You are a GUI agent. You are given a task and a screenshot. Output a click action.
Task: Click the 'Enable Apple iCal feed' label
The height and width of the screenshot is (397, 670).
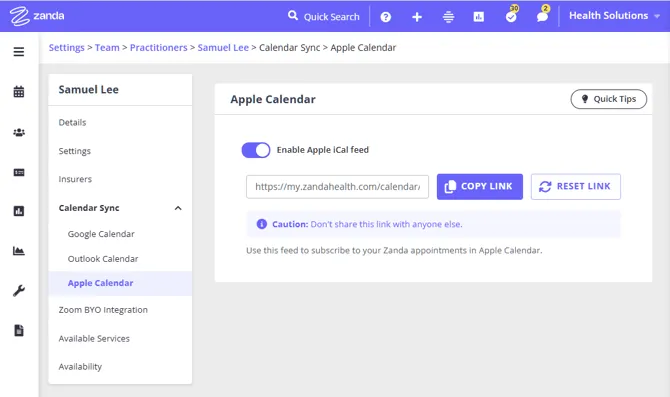click(323, 150)
